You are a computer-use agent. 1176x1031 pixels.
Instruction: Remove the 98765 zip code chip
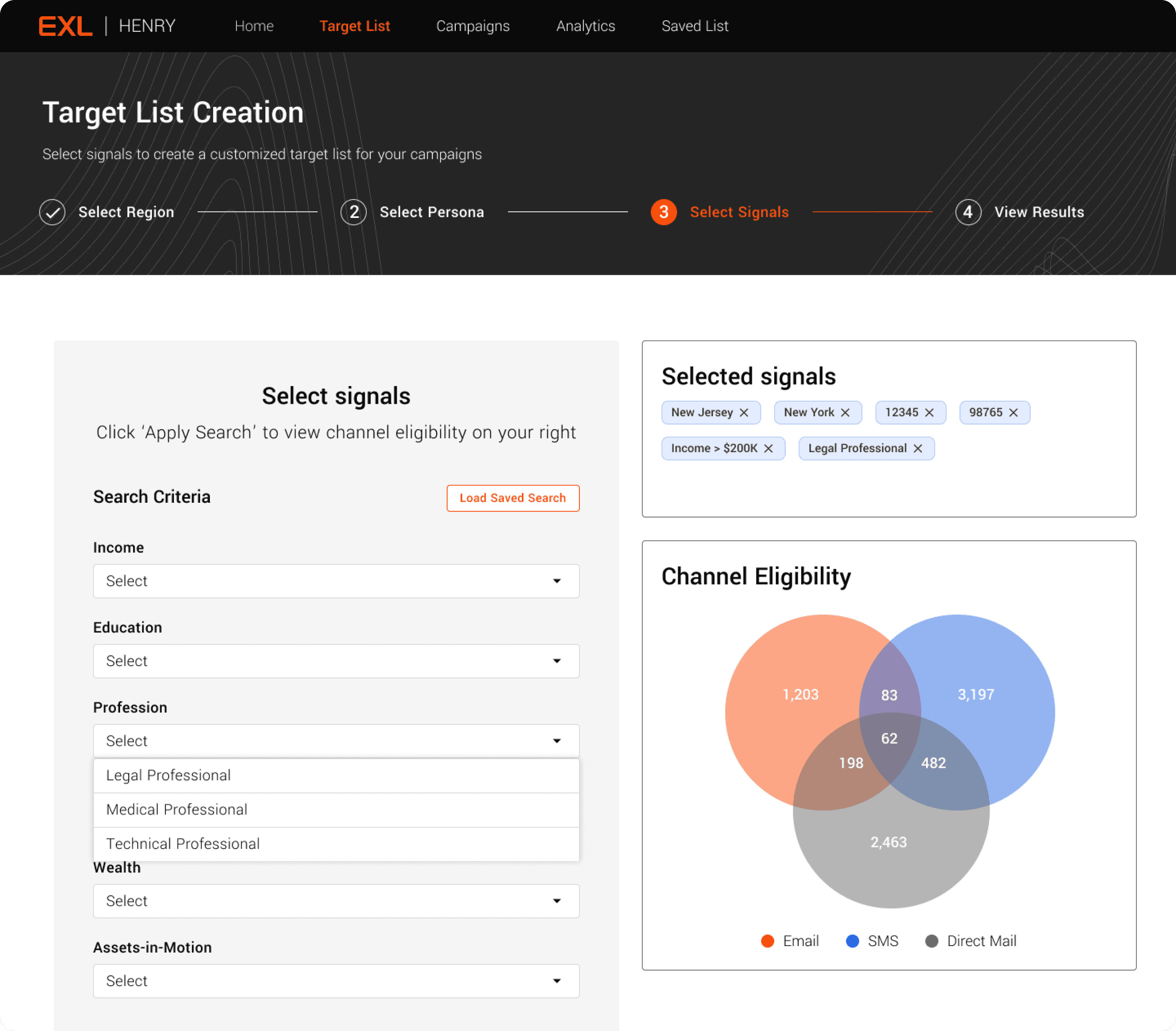[x=1014, y=412]
